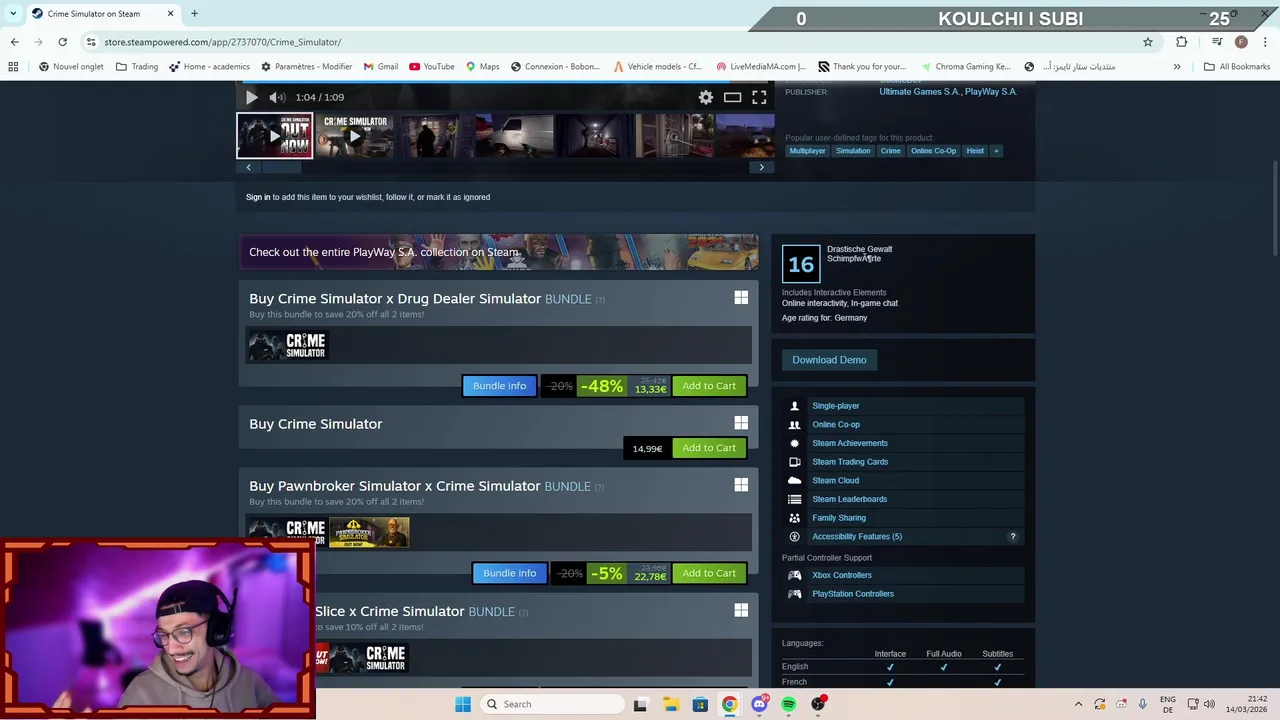Screen dimensions: 1280x720
Task: Open the PlayWay S.A. collection banner
Action: (x=498, y=252)
